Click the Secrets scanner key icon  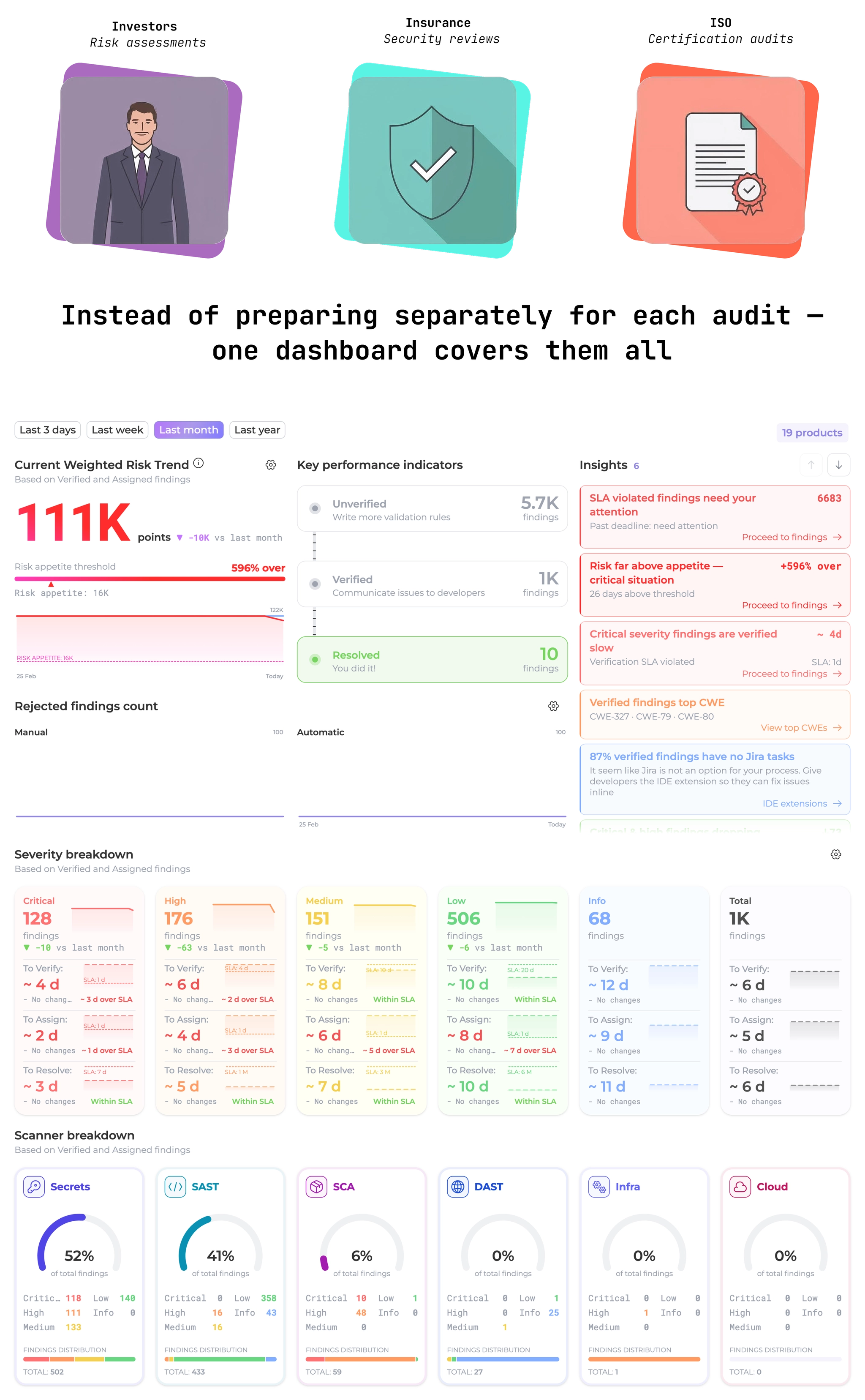(x=34, y=1187)
